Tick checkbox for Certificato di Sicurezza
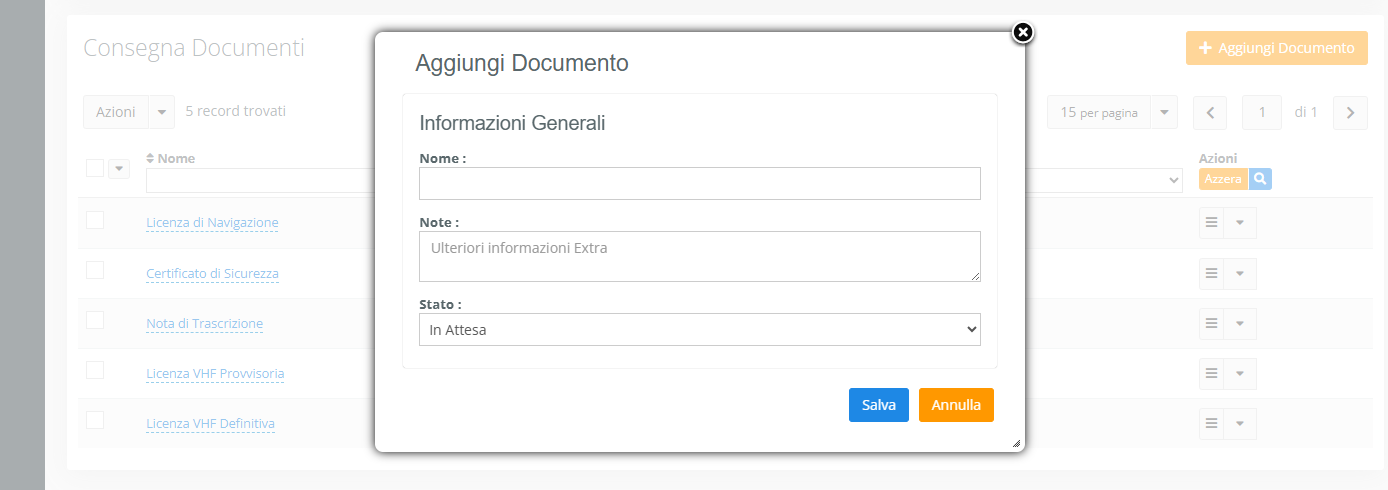Image resolution: width=1388 pixels, height=490 pixels. [x=95, y=270]
